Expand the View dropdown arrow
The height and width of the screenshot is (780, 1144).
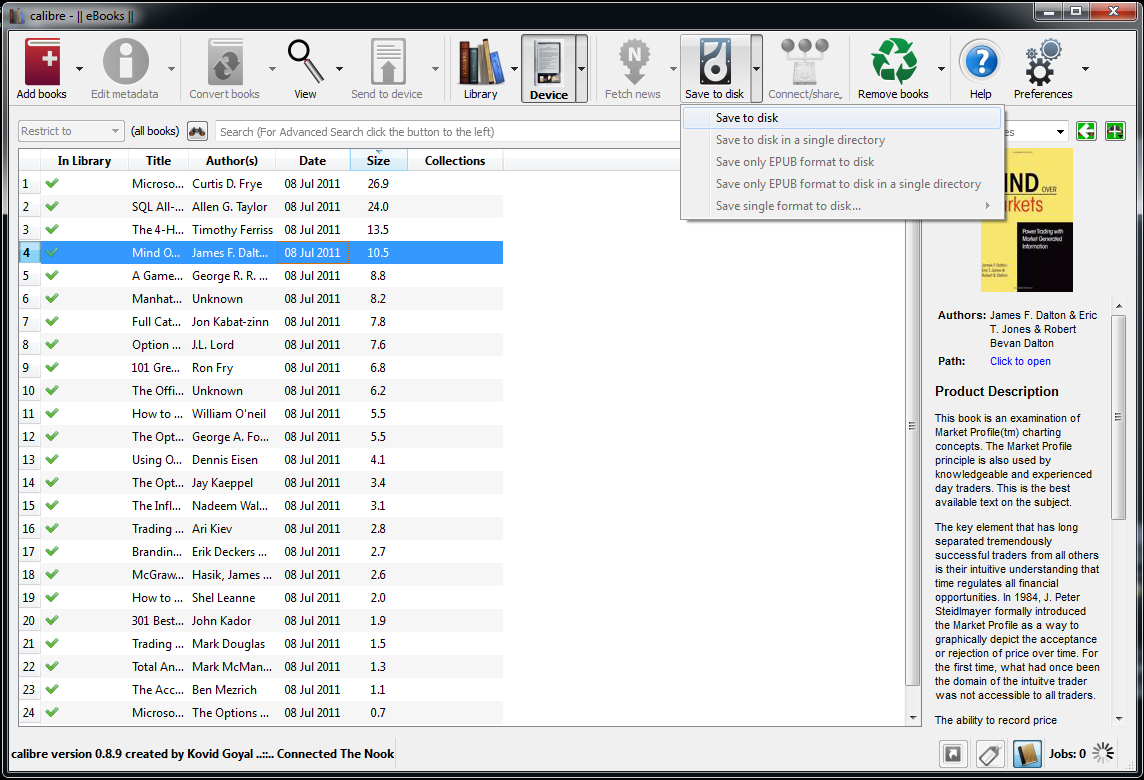pos(339,69)
